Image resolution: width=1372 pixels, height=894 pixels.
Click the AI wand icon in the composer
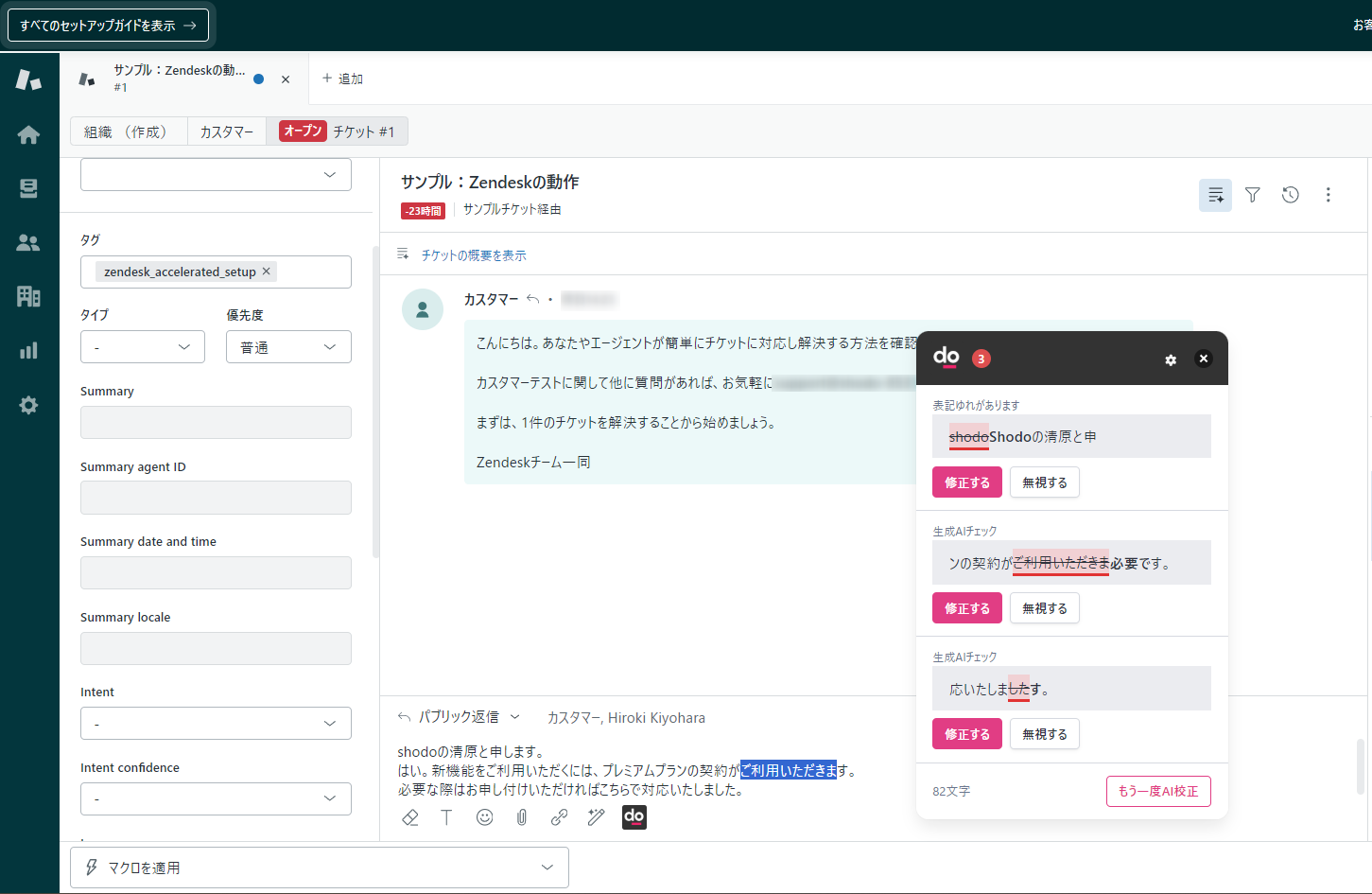point(596,816)
